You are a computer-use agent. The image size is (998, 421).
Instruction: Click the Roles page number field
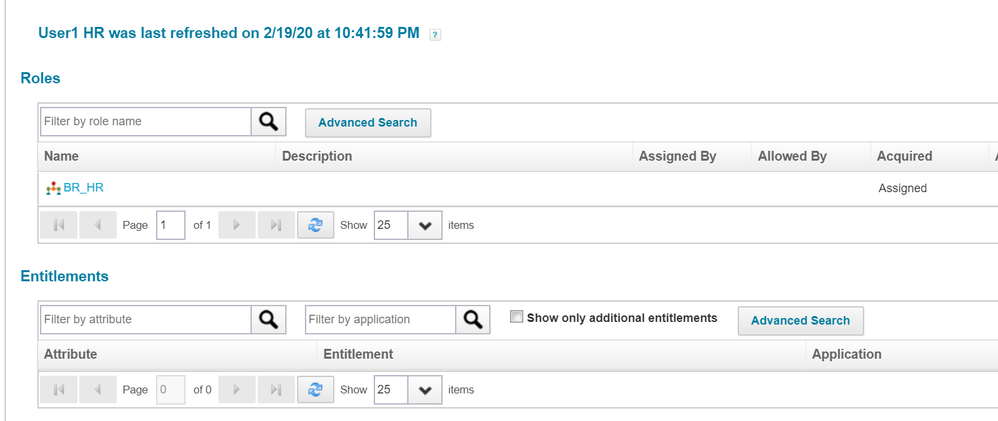(171, 225)
